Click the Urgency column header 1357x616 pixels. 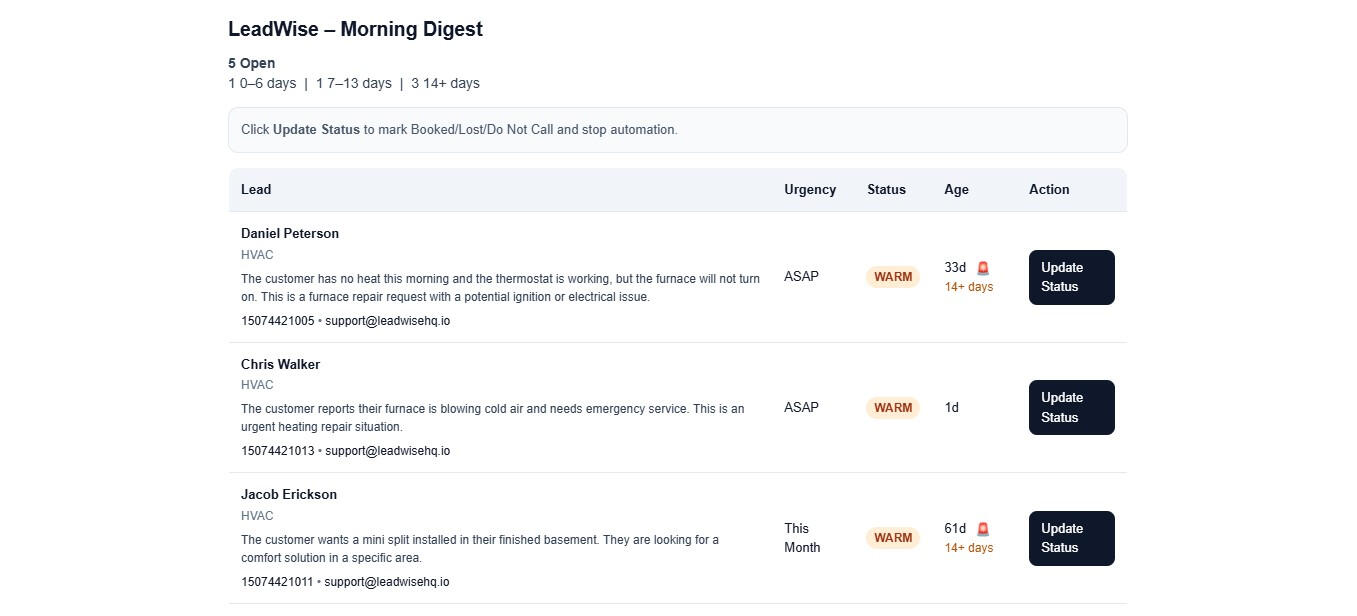810,190
